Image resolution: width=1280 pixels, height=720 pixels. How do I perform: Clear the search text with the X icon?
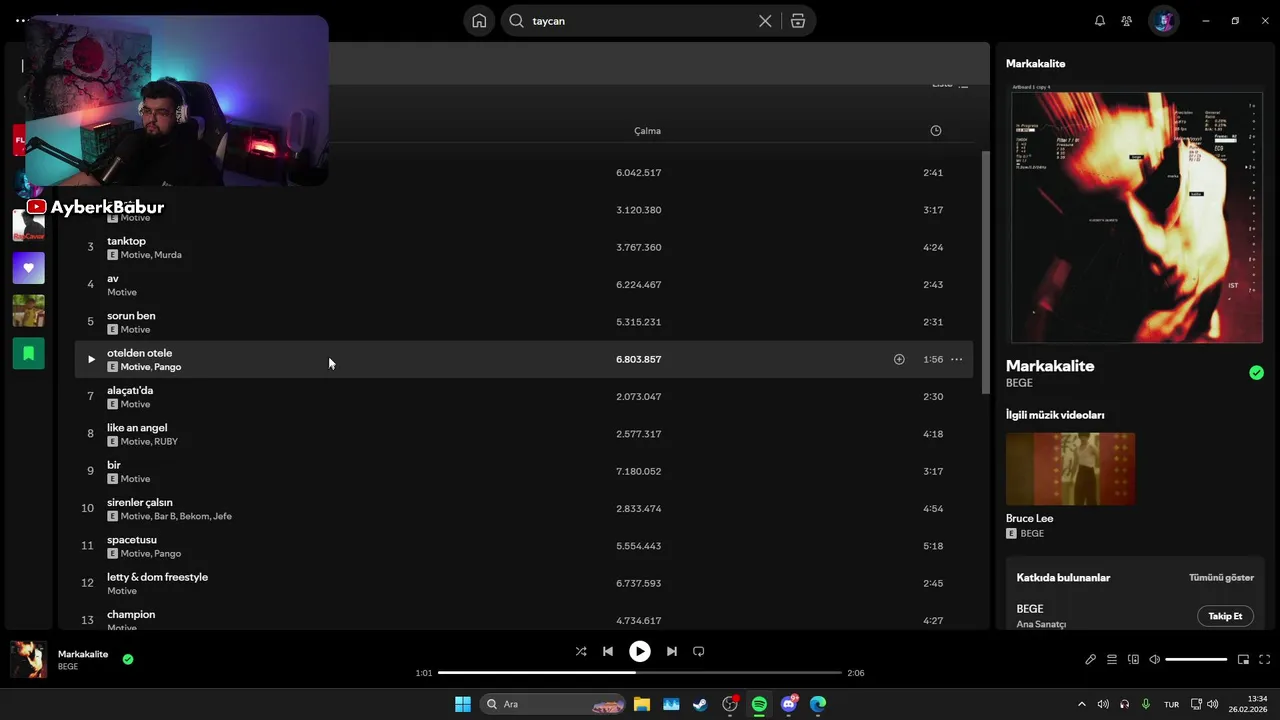(765, 21)
